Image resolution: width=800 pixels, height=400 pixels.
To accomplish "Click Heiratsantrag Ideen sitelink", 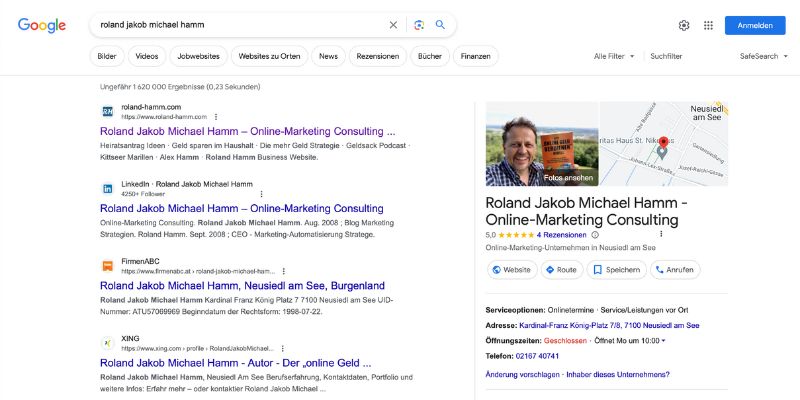I will [x=133, y=145].
